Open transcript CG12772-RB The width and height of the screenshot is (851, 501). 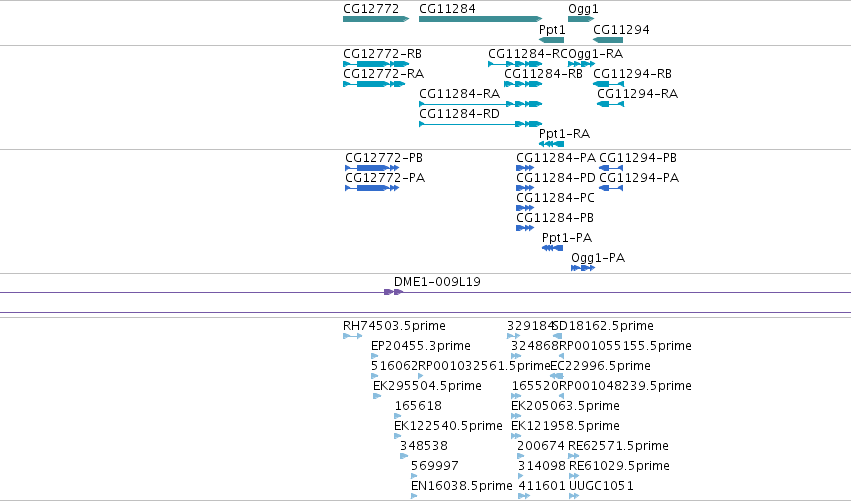pyautogui.click(x=383, y=54)
